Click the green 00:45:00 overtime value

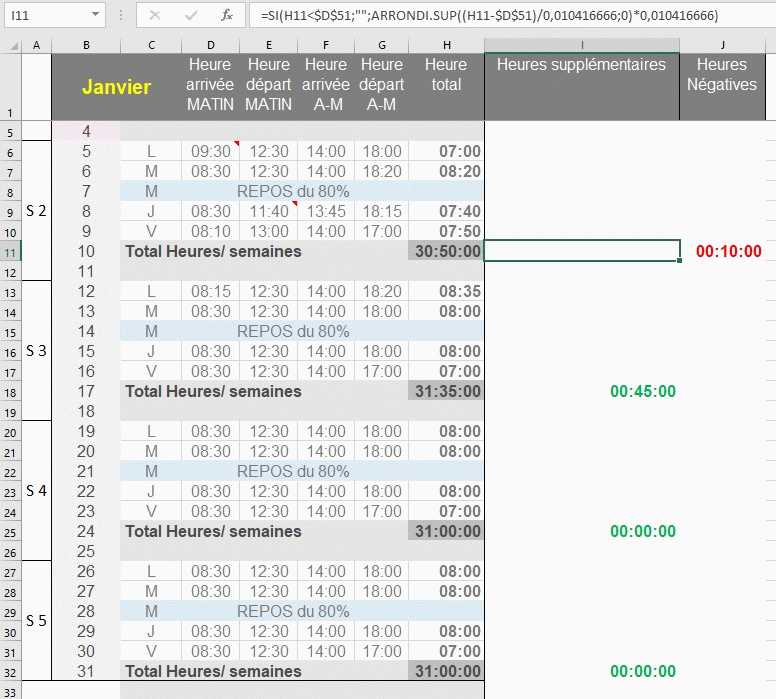pyautogui.click(x=642, y=392)
